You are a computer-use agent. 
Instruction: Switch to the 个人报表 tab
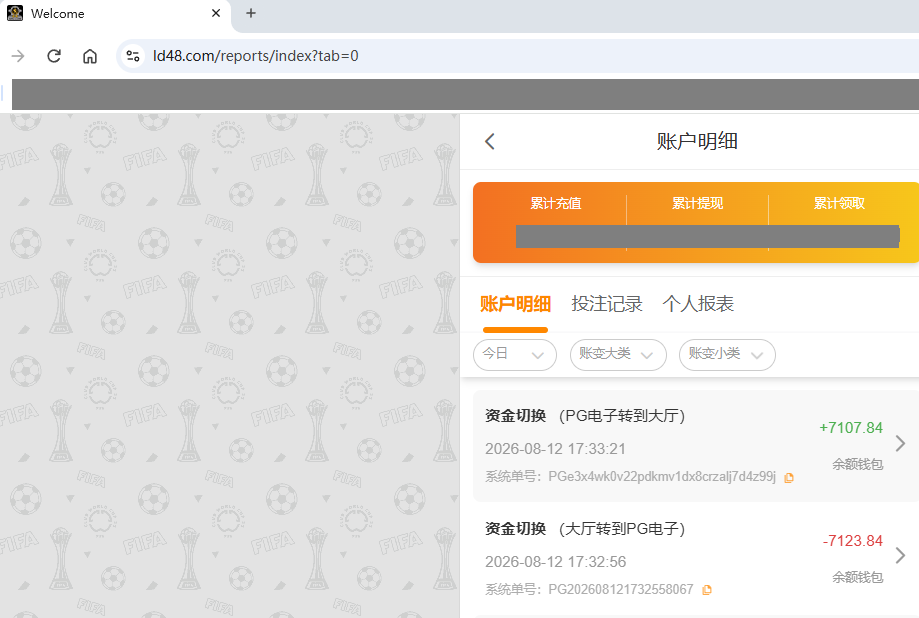tap(698, 304)
